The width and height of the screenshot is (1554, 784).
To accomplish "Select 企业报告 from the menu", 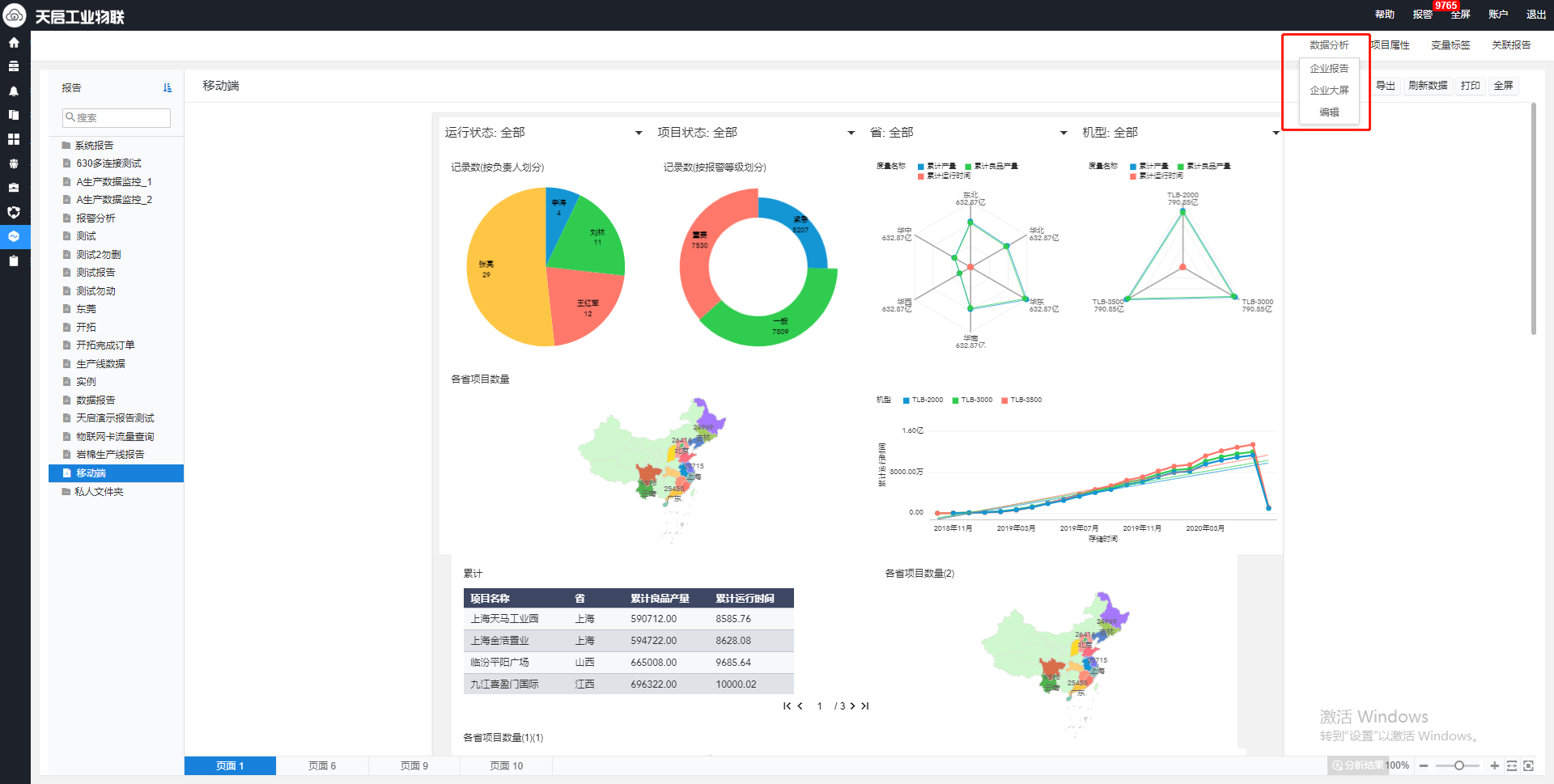I will pyautogui.click(x=1329, y=69).
